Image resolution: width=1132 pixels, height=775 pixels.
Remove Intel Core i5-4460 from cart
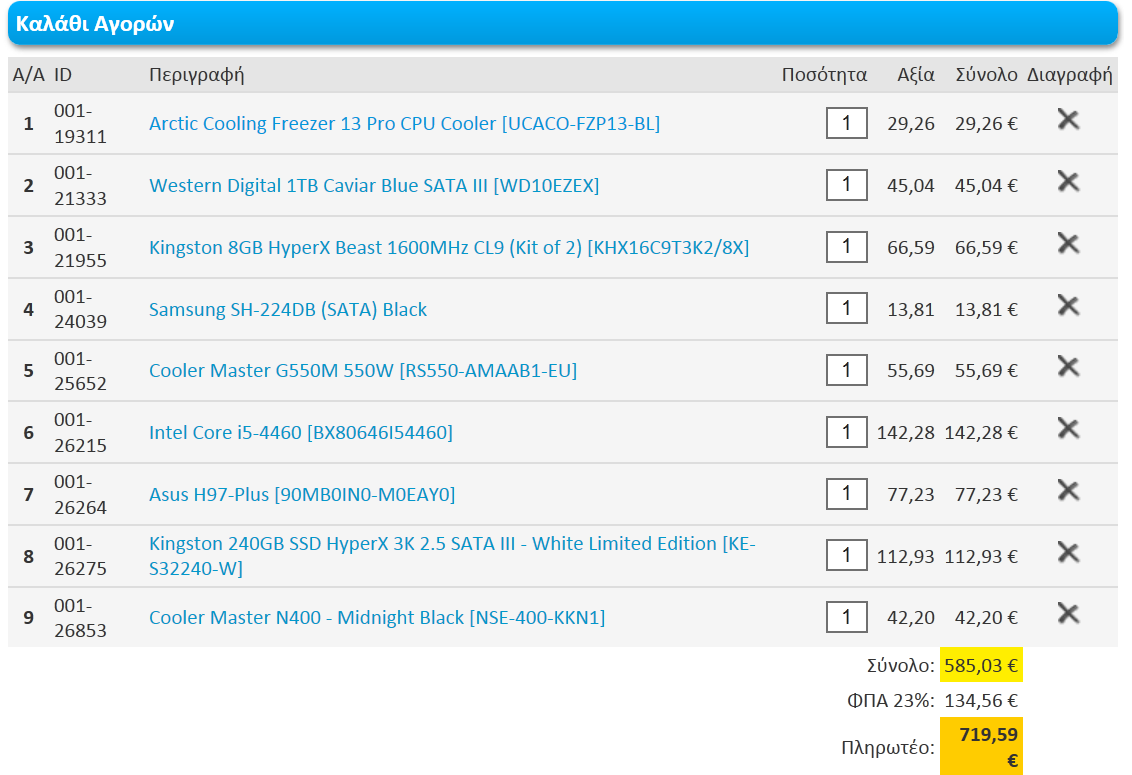pos(1068,429)
